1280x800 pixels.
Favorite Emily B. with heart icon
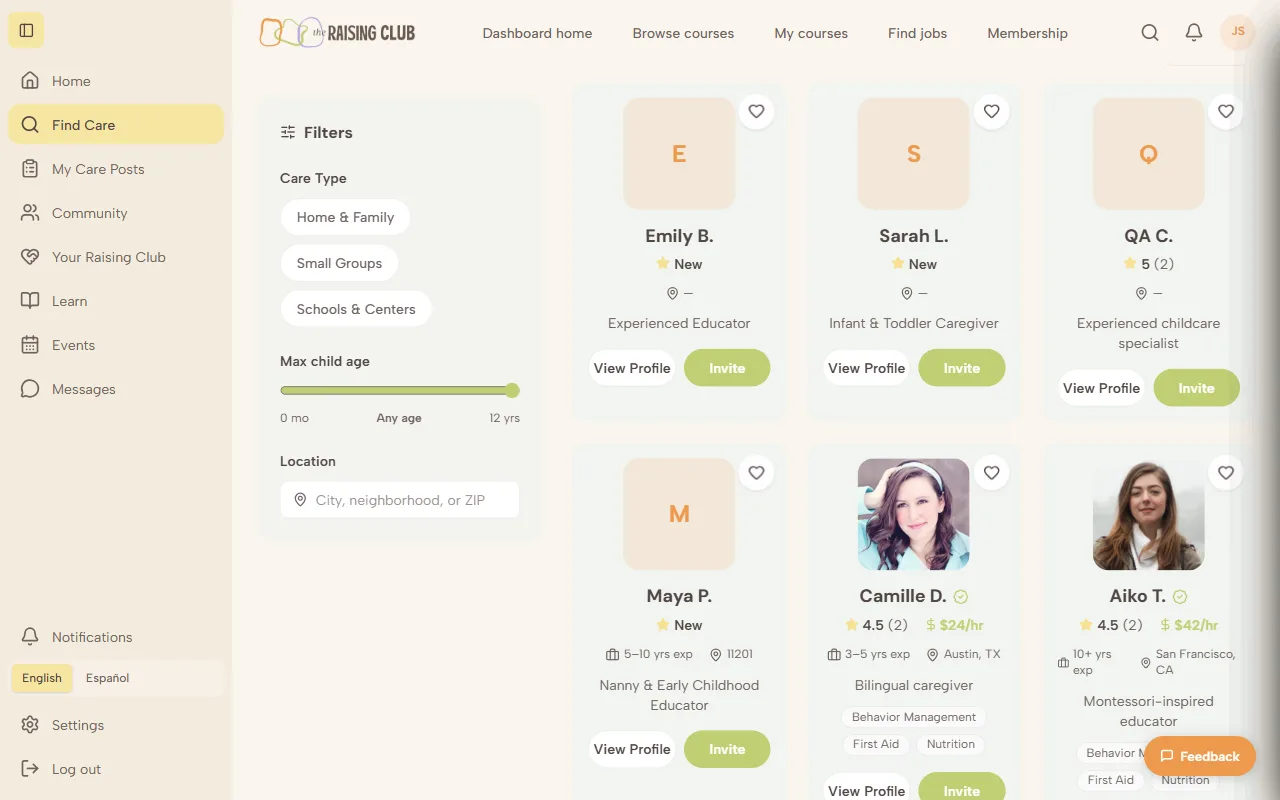click(x=756, y=111)
